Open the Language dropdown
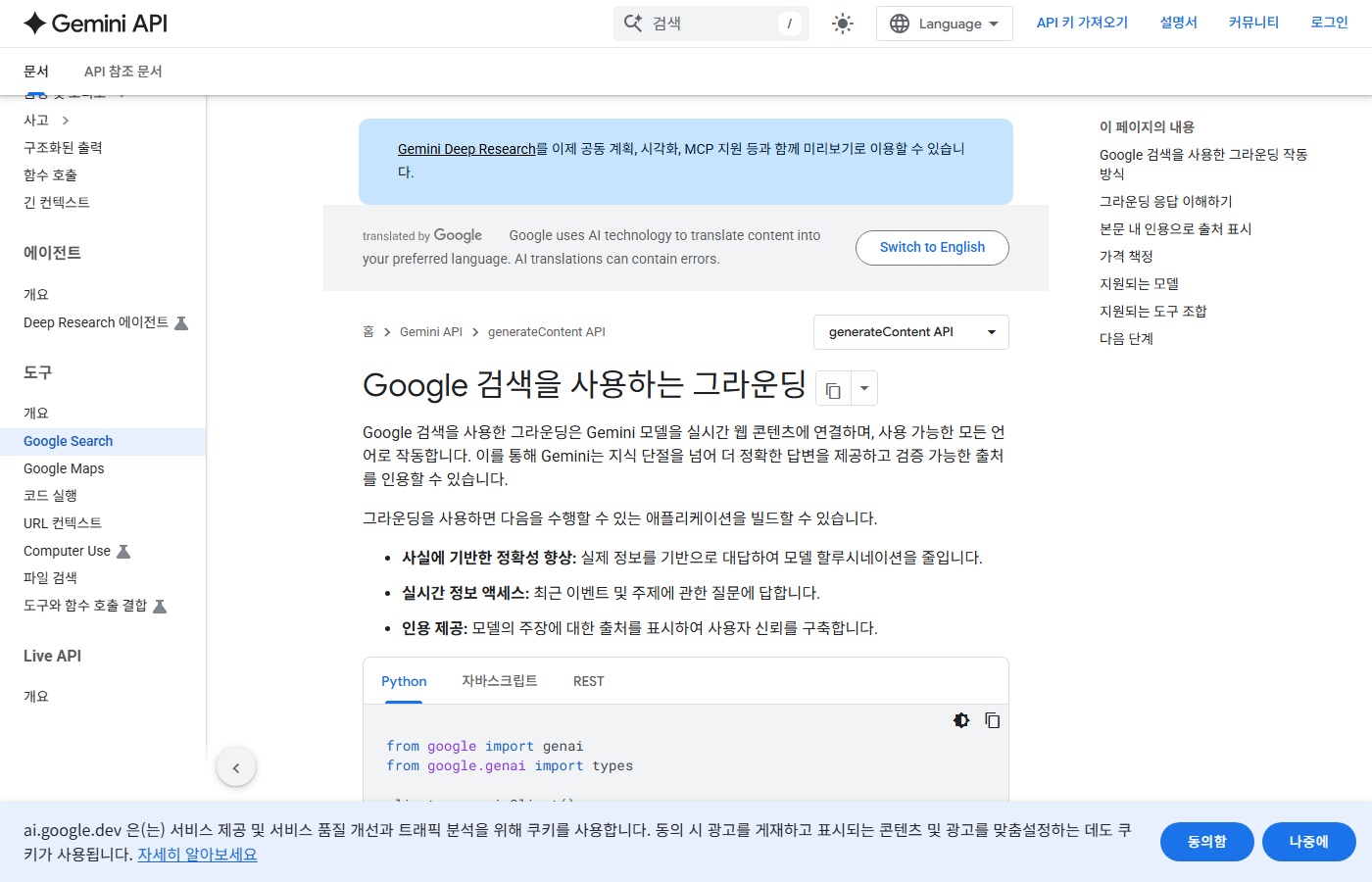 [x=945, y=24]
